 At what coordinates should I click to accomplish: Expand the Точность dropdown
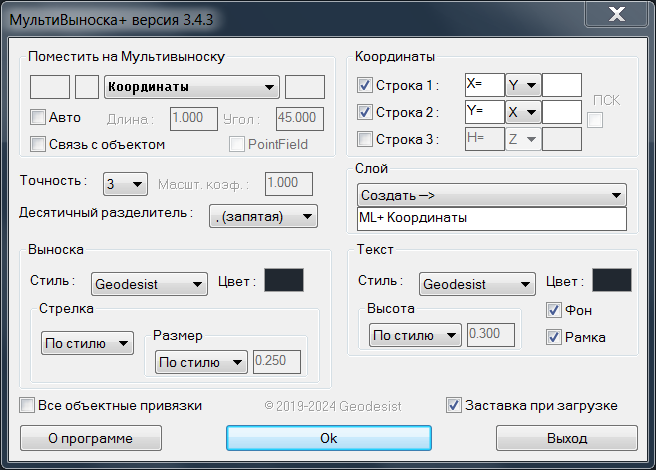point(123,184)
